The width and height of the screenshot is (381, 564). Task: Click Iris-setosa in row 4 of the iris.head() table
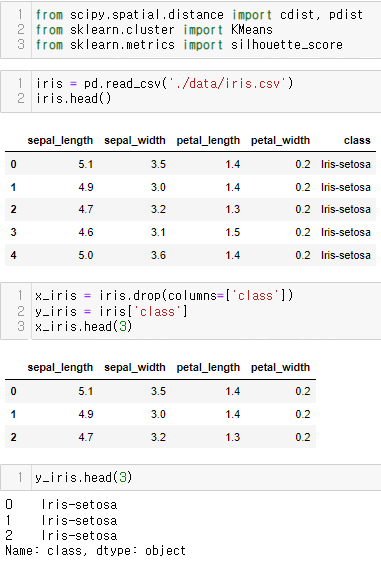point(346,255)
